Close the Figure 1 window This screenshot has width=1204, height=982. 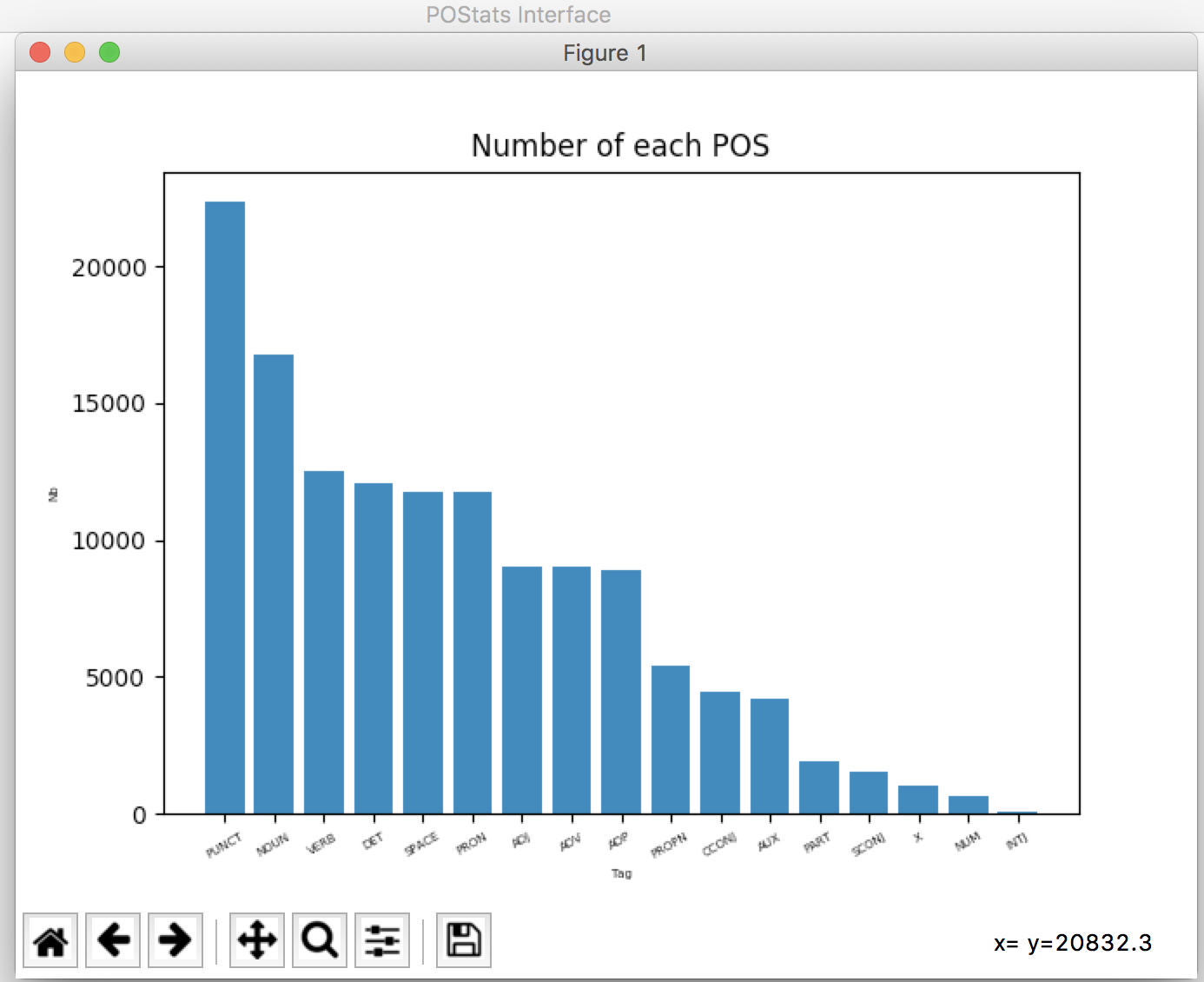tap(40, 53)
